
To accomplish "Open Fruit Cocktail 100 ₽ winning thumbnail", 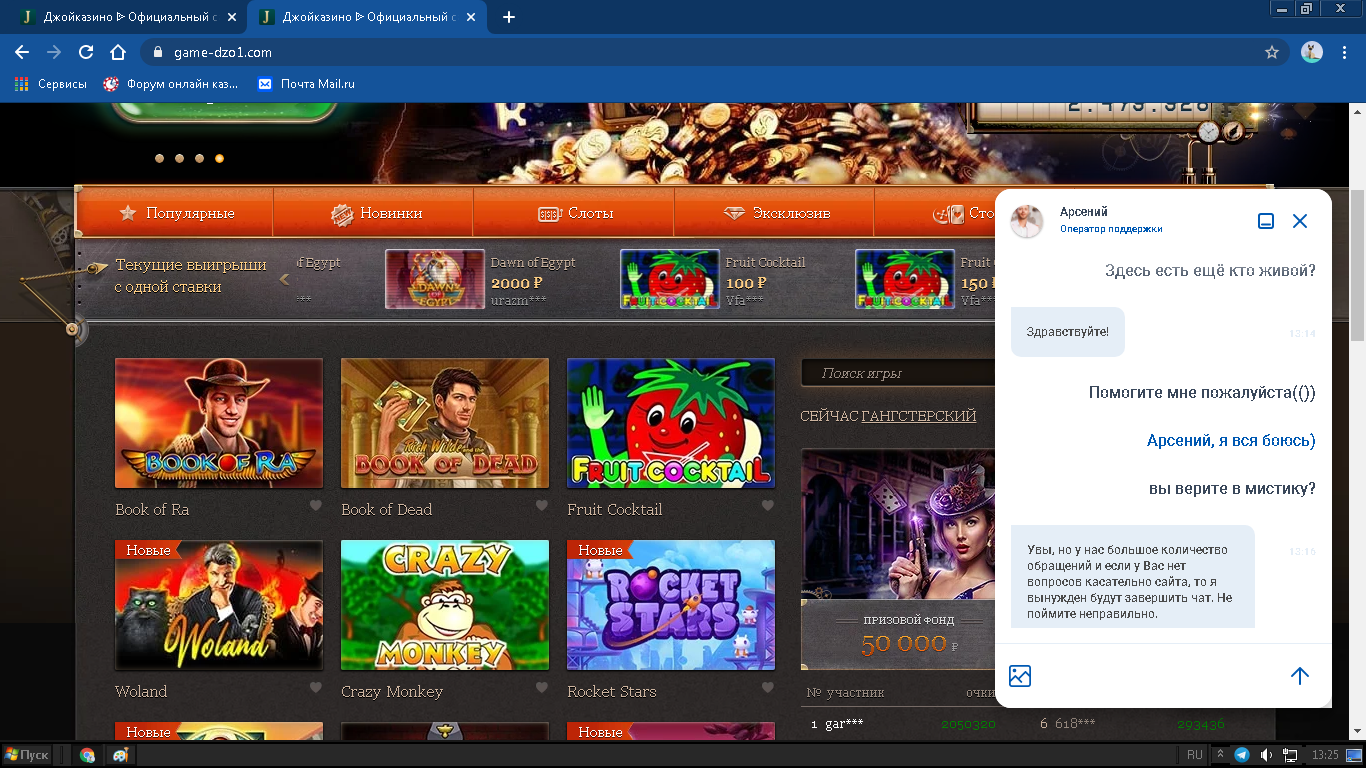I will (x=670, y=279).
